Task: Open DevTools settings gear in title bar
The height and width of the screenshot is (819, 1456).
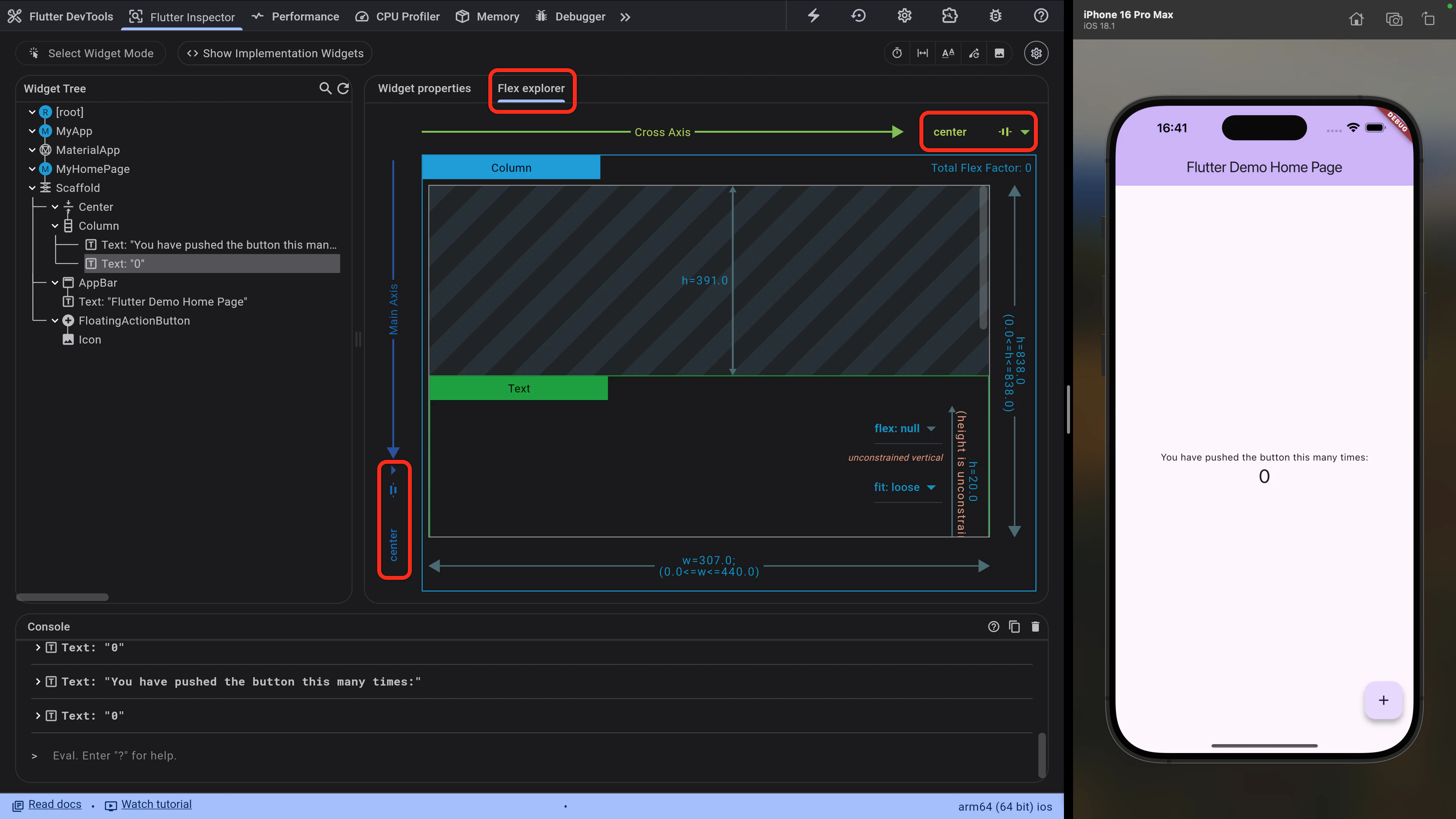Action: (904, 16)
